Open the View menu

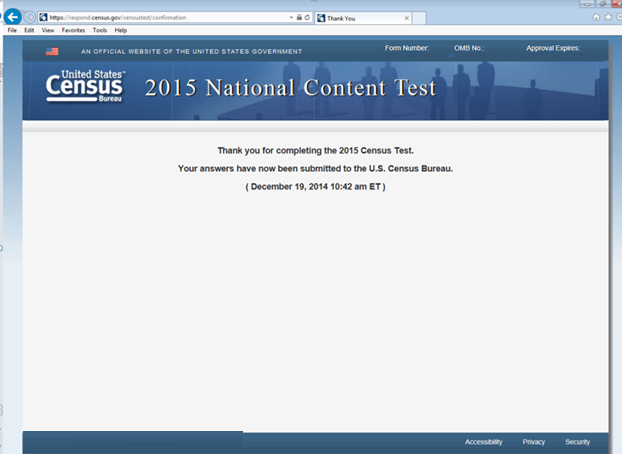click(48, 30)
